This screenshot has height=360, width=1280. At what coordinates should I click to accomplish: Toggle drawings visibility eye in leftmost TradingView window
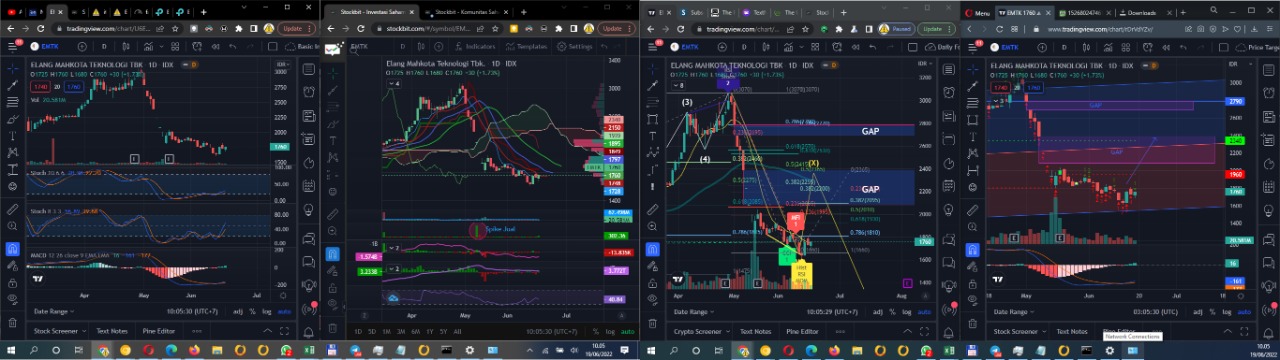tap(12, 299)
